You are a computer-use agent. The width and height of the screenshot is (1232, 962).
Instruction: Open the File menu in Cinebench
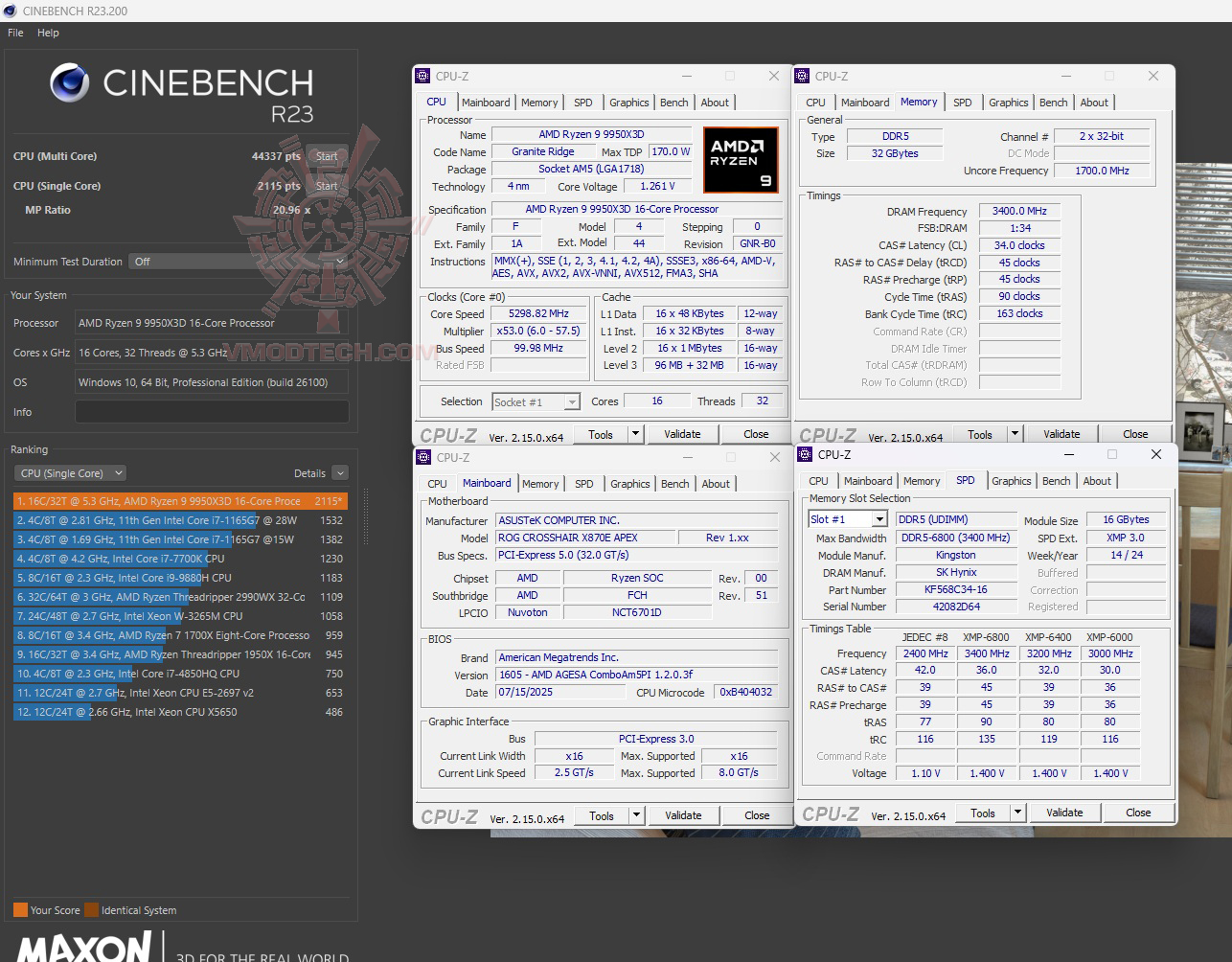point(14,32)
